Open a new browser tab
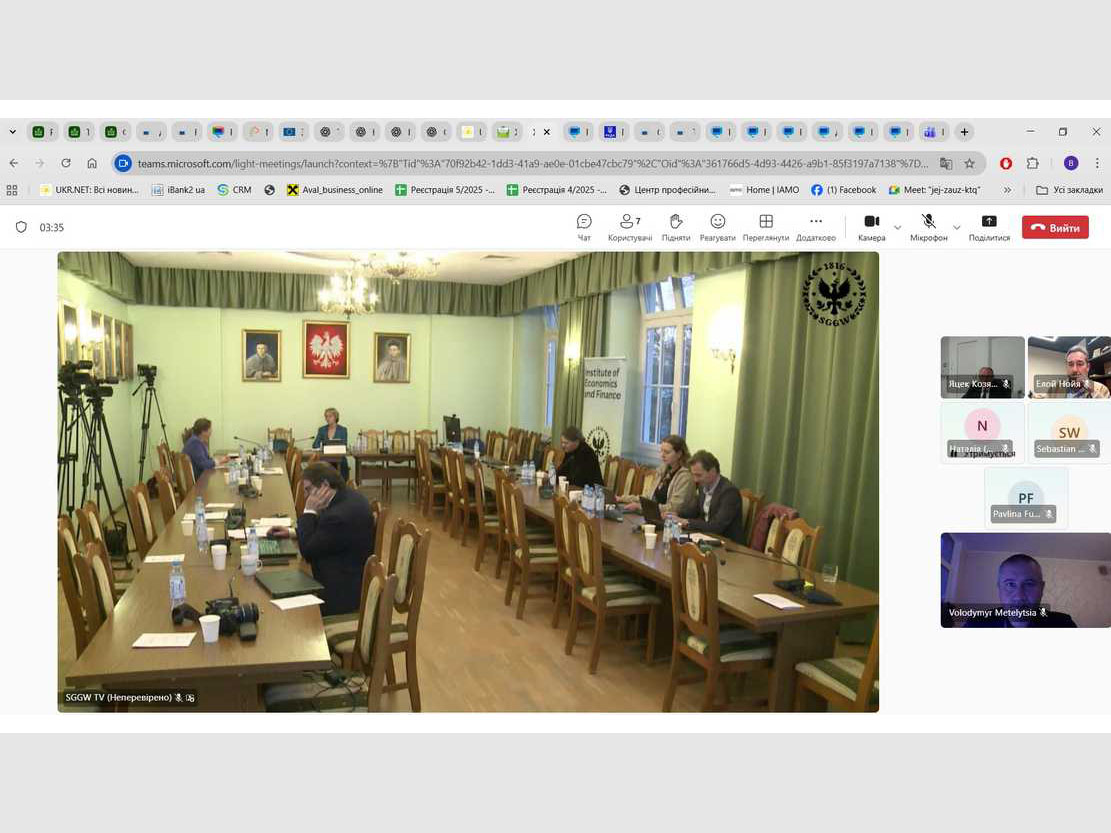1111x833 pixels. 964,132
